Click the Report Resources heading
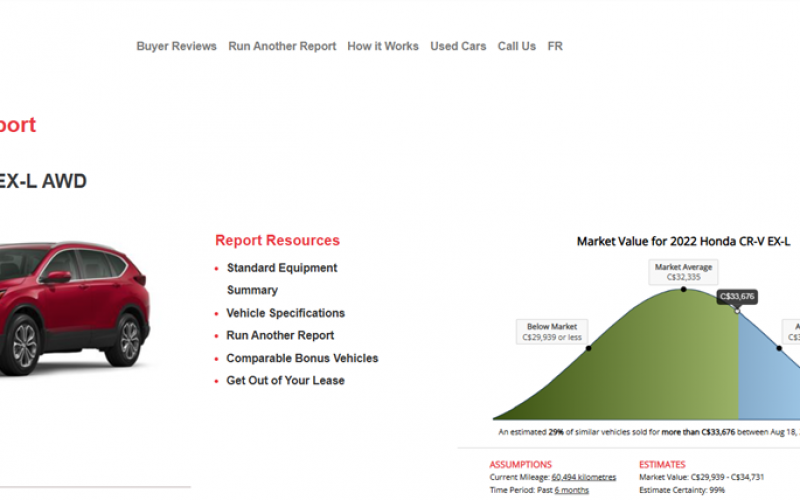 (277, 240)
